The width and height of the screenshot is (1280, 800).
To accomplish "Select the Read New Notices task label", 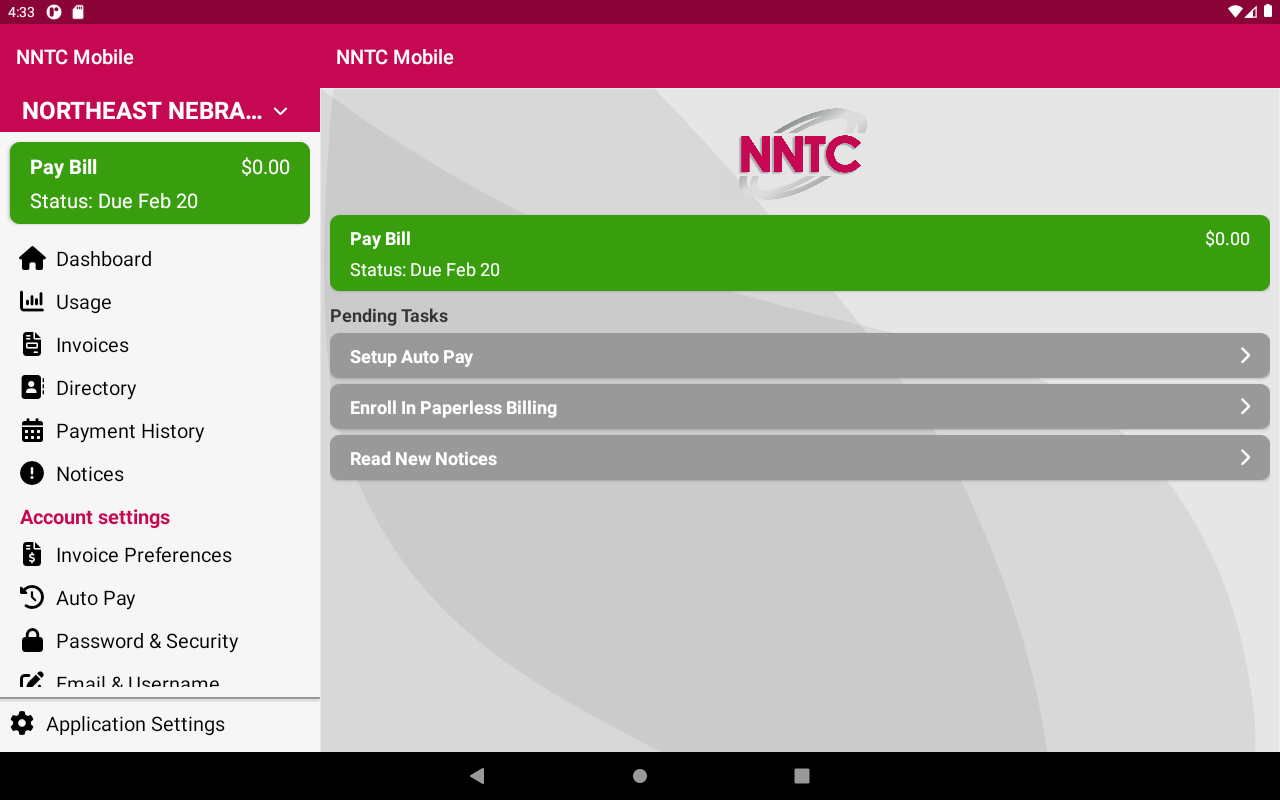I will coord(423,459).
